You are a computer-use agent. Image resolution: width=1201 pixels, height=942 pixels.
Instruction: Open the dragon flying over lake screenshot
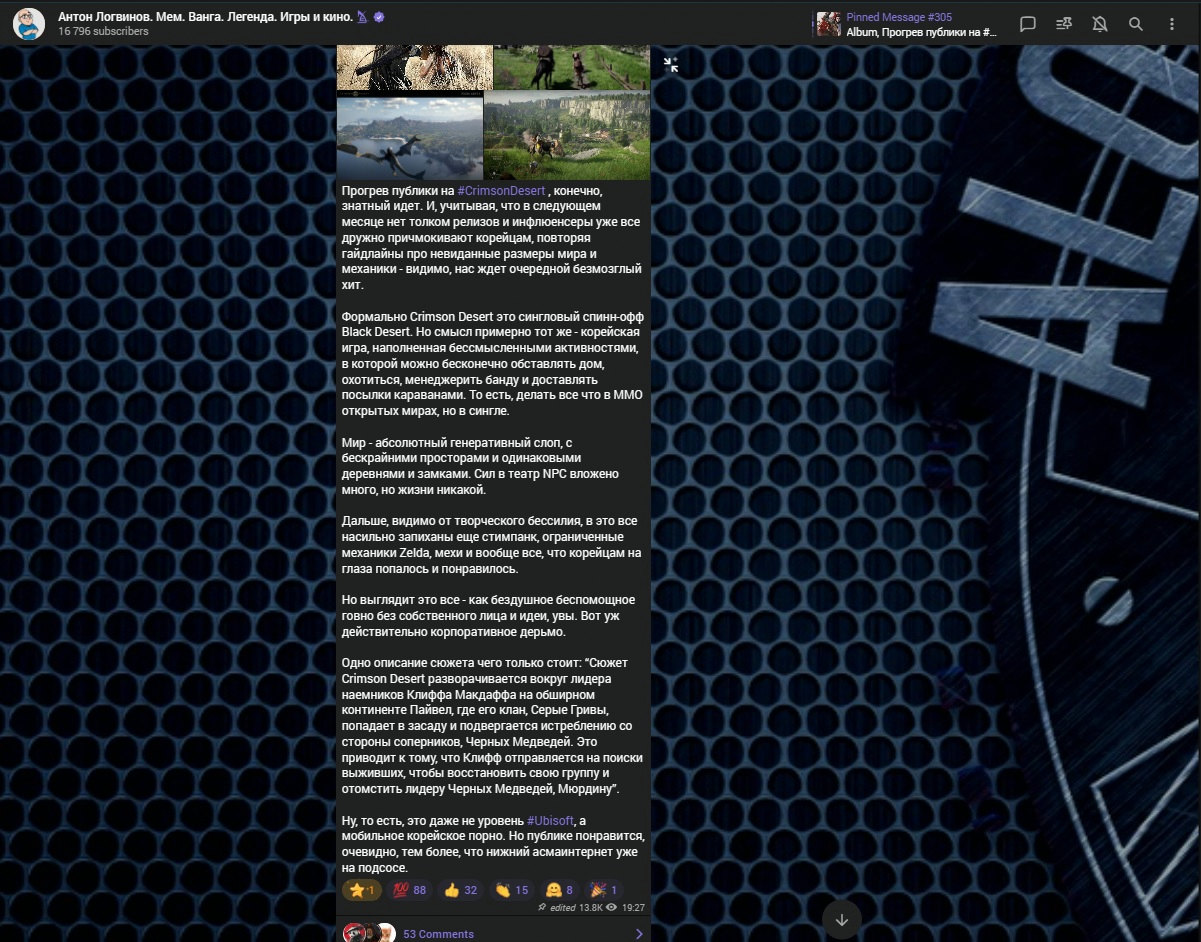pyautogui.click(x=410, y=136)
